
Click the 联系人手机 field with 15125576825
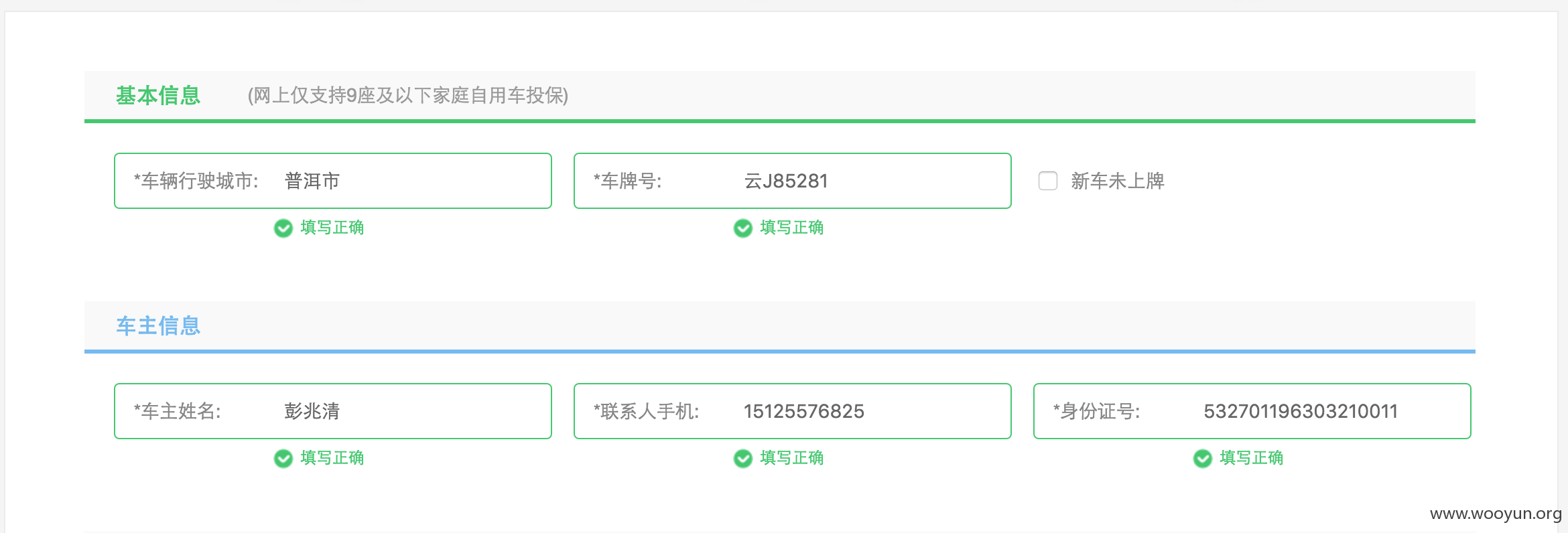click(x=793, y=411)
